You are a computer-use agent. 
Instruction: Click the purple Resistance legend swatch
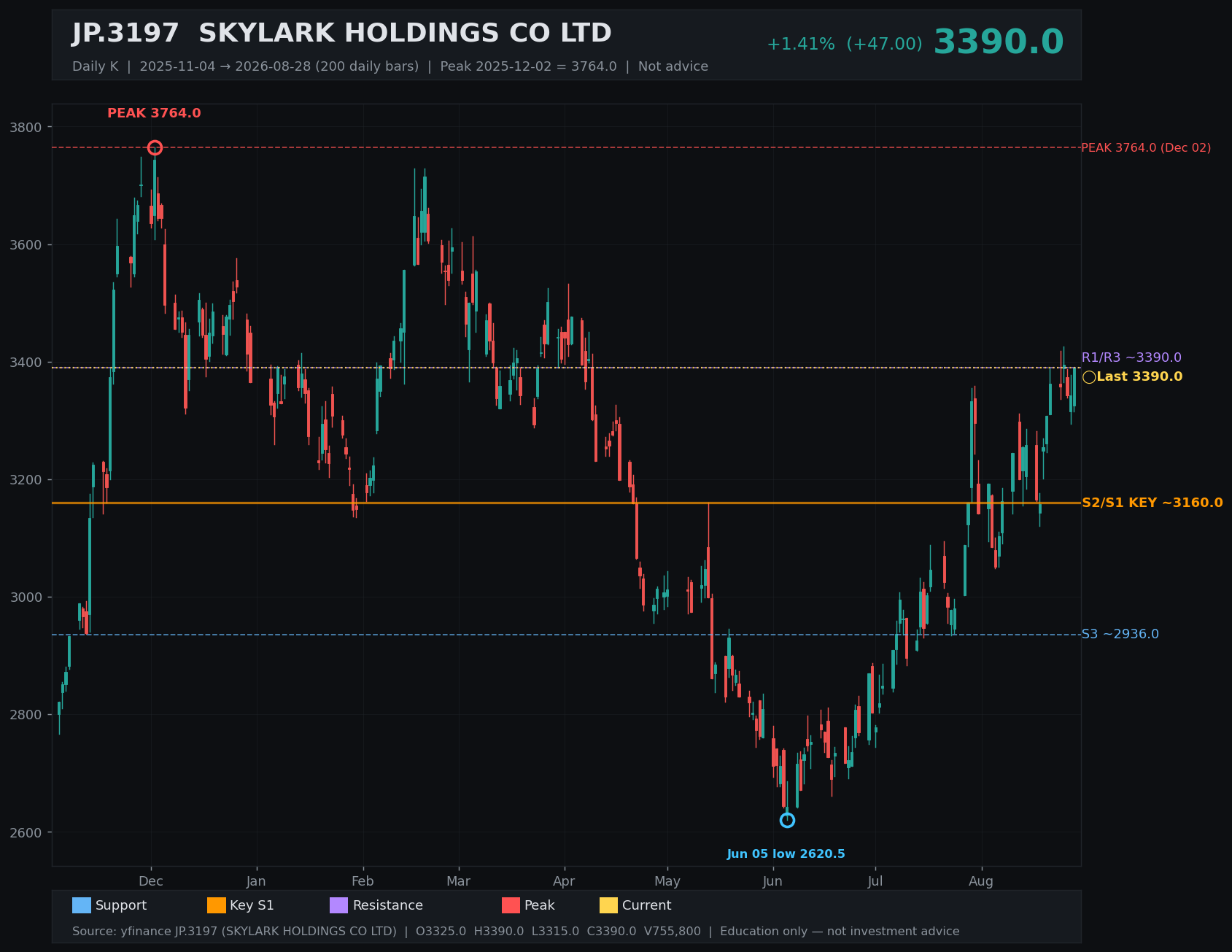pyautogui.click(x=339, y=905)
